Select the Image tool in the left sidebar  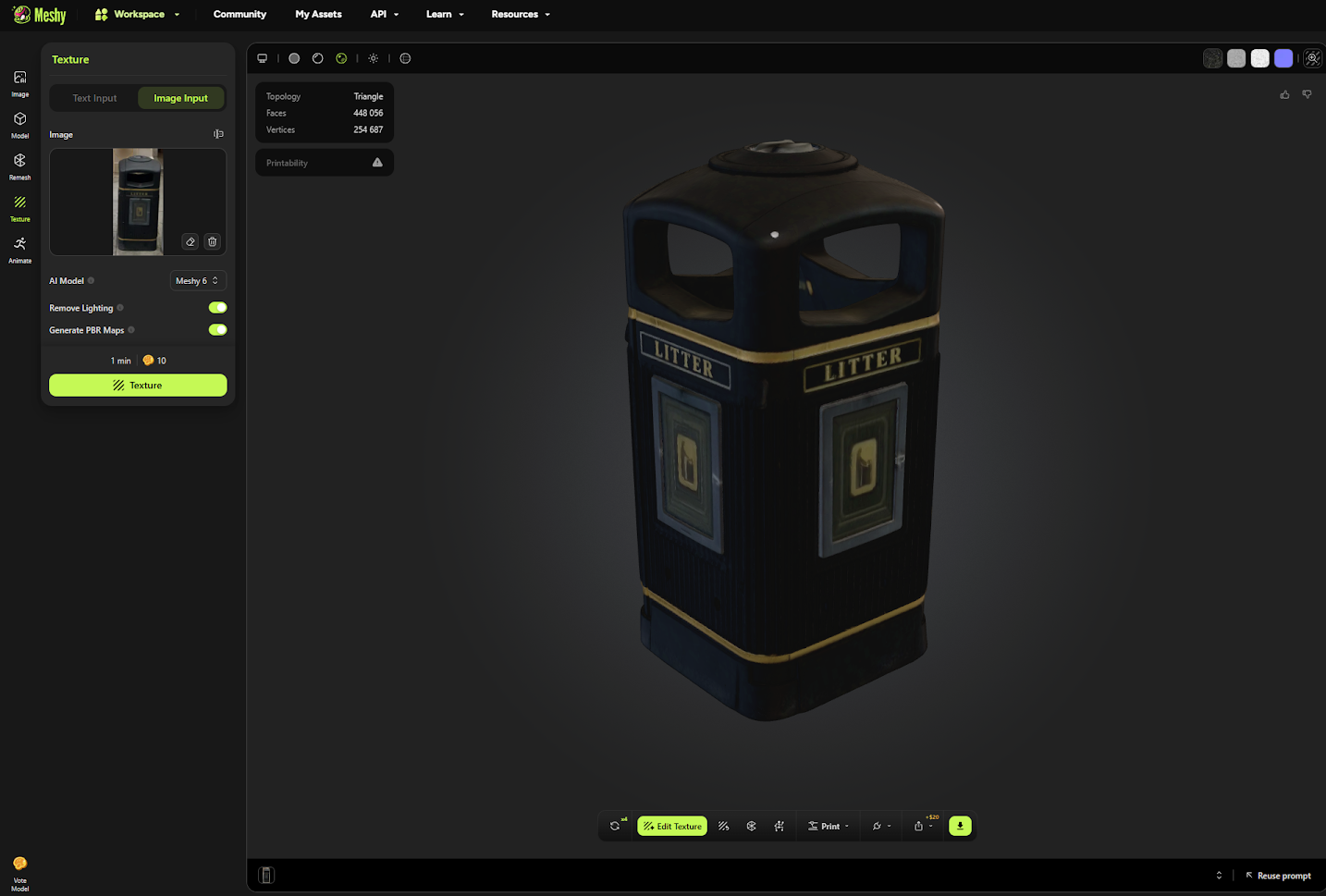click(x=19, y=81)
